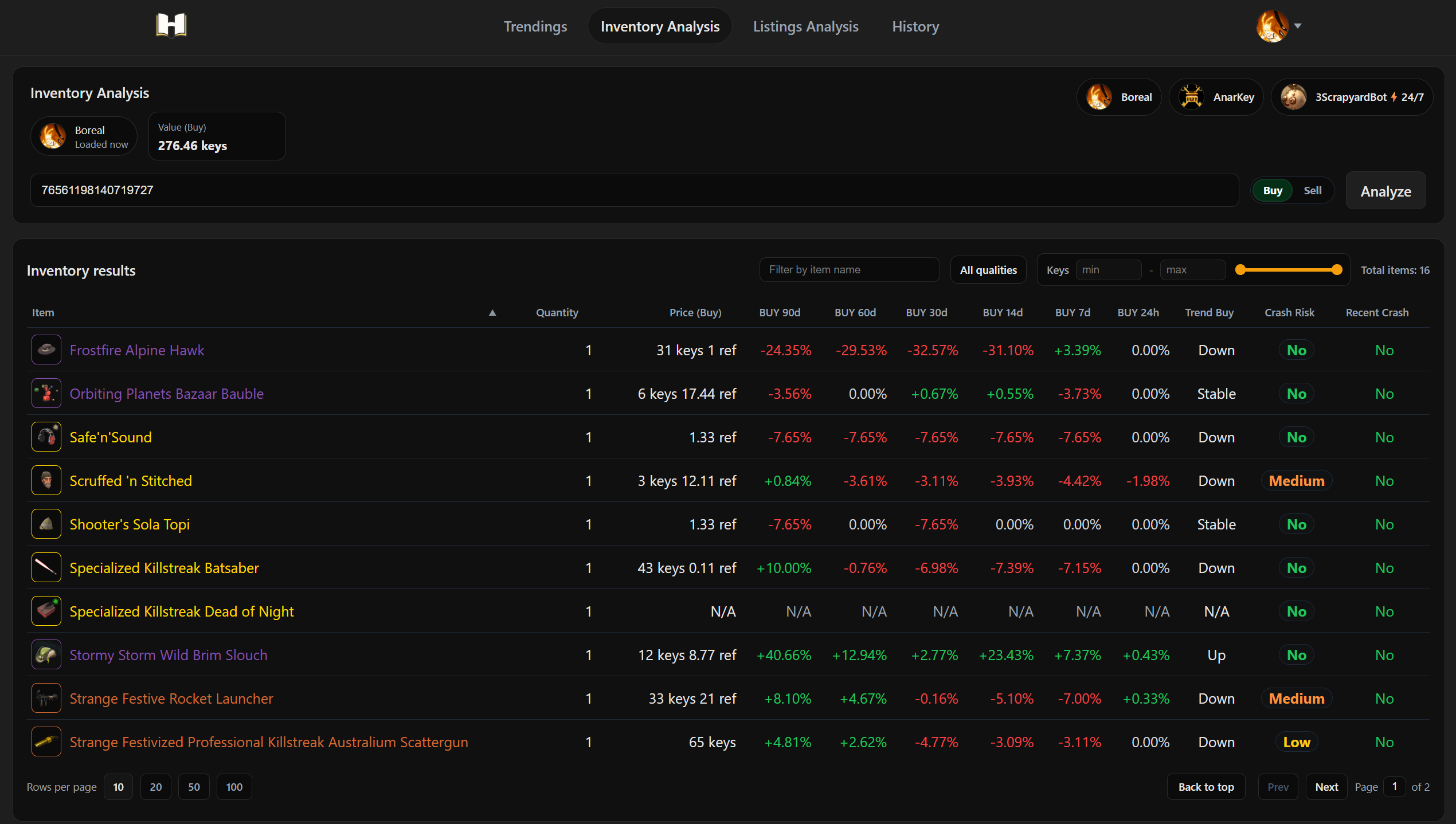This screenshot has height=824, width=1456.
Task: Click the Scruffed 'n Stitched item icon
Action: pyautogui.click(x=46, y=480)
